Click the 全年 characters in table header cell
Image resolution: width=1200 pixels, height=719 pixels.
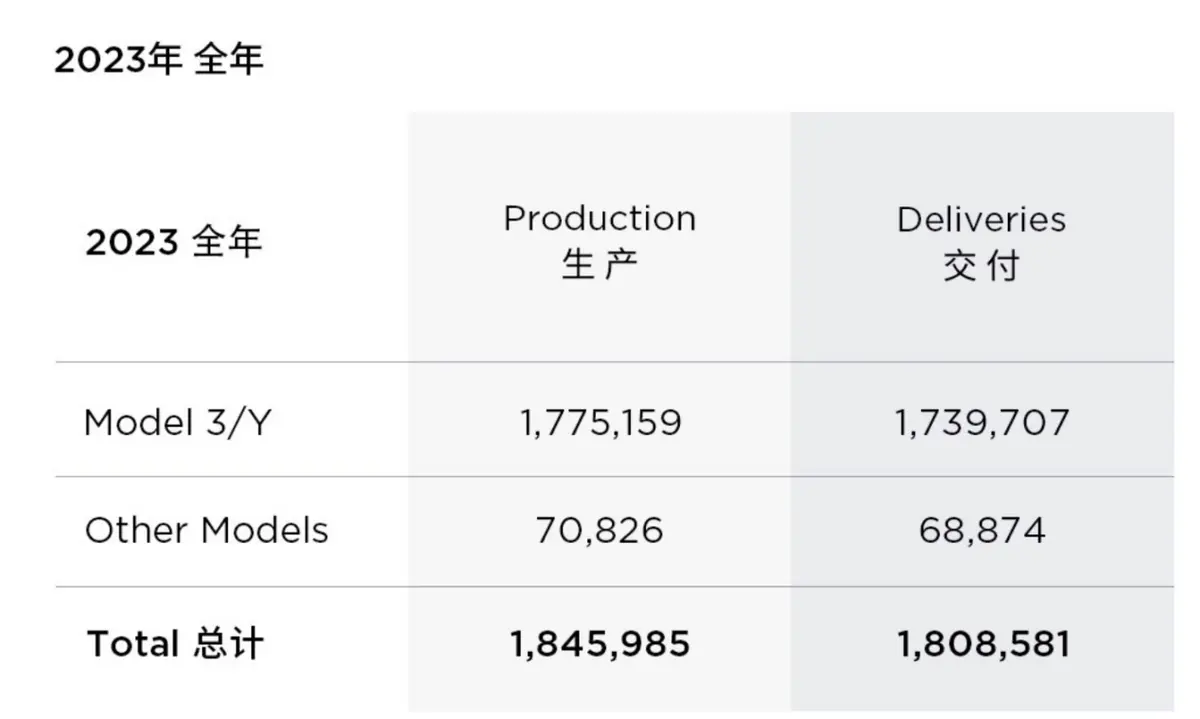(227, 242)
